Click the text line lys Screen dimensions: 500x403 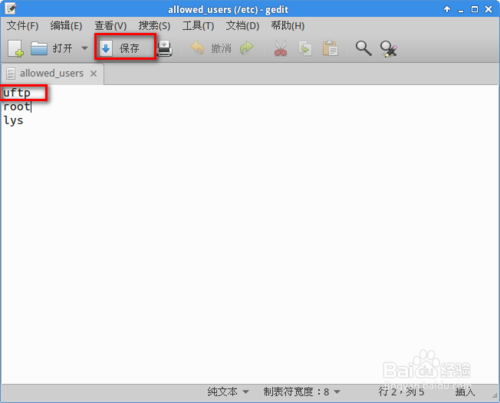pos(13,120)
